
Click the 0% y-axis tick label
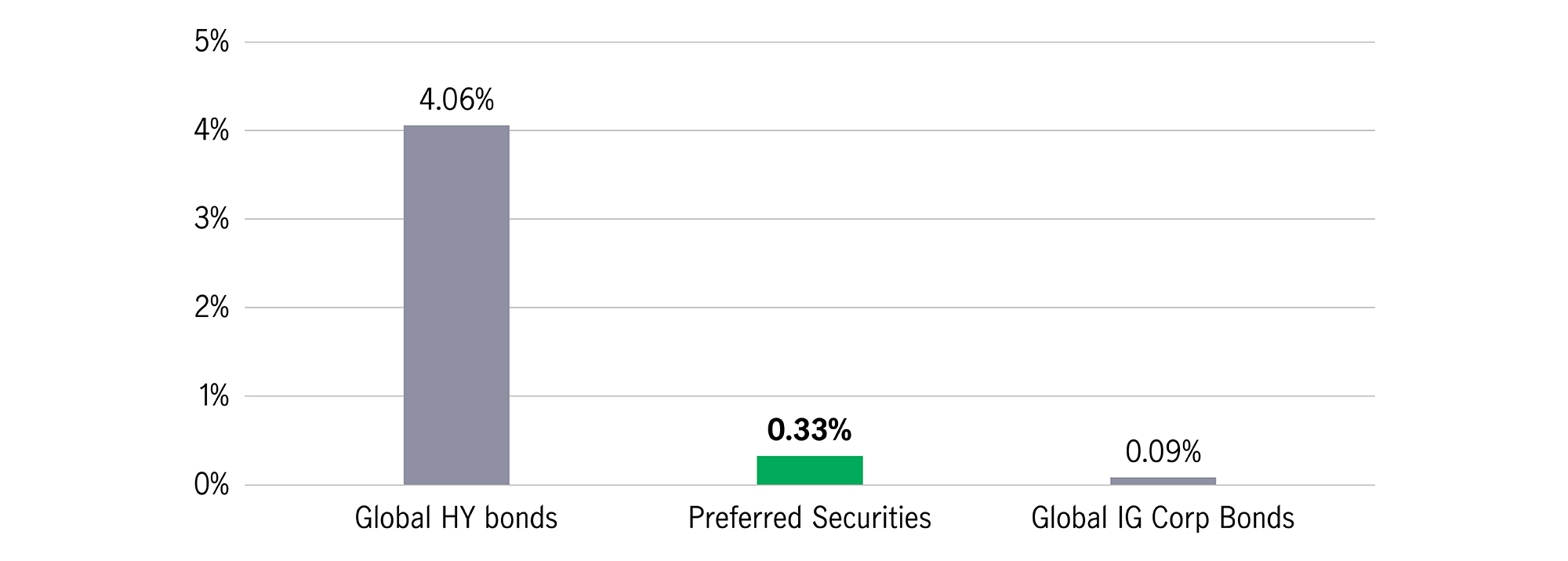(212, 485)
